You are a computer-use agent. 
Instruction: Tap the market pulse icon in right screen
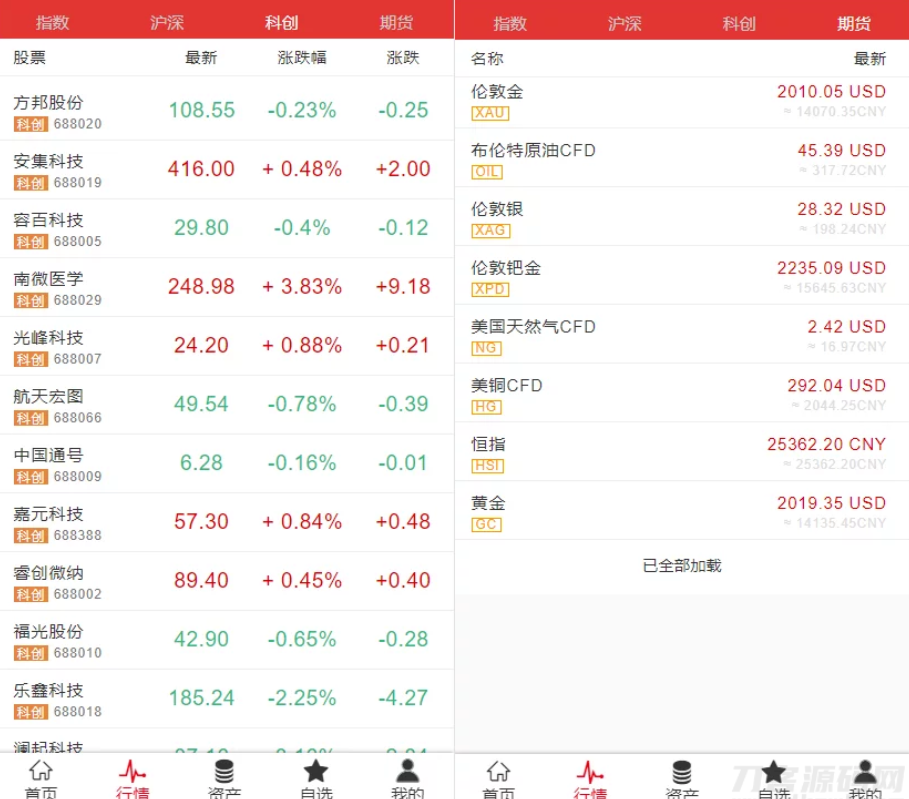pos(590,772)
